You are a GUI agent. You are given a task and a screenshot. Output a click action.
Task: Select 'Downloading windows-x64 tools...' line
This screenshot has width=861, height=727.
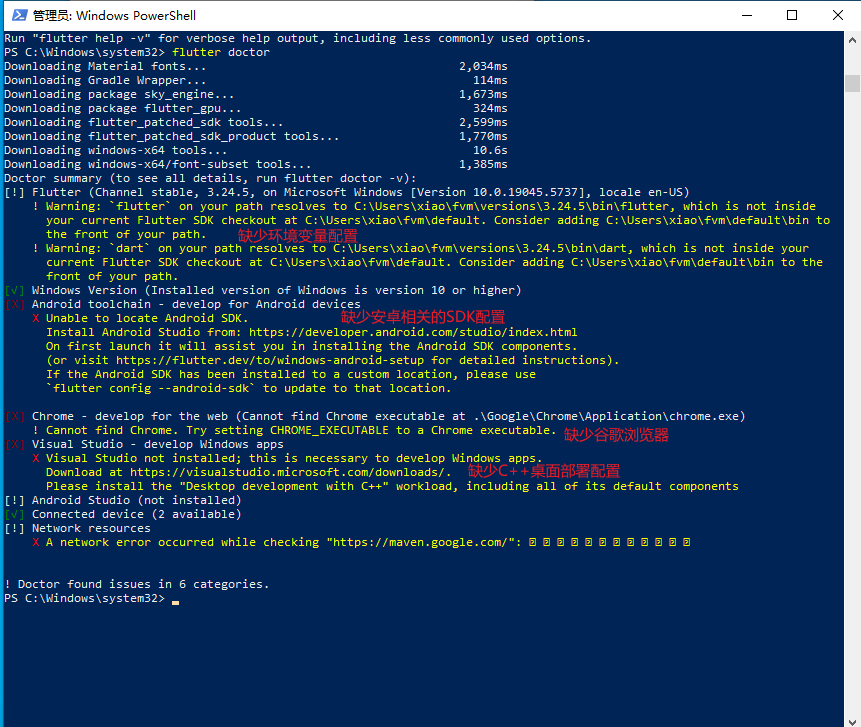pyautogui.click(x=115, y=150)
